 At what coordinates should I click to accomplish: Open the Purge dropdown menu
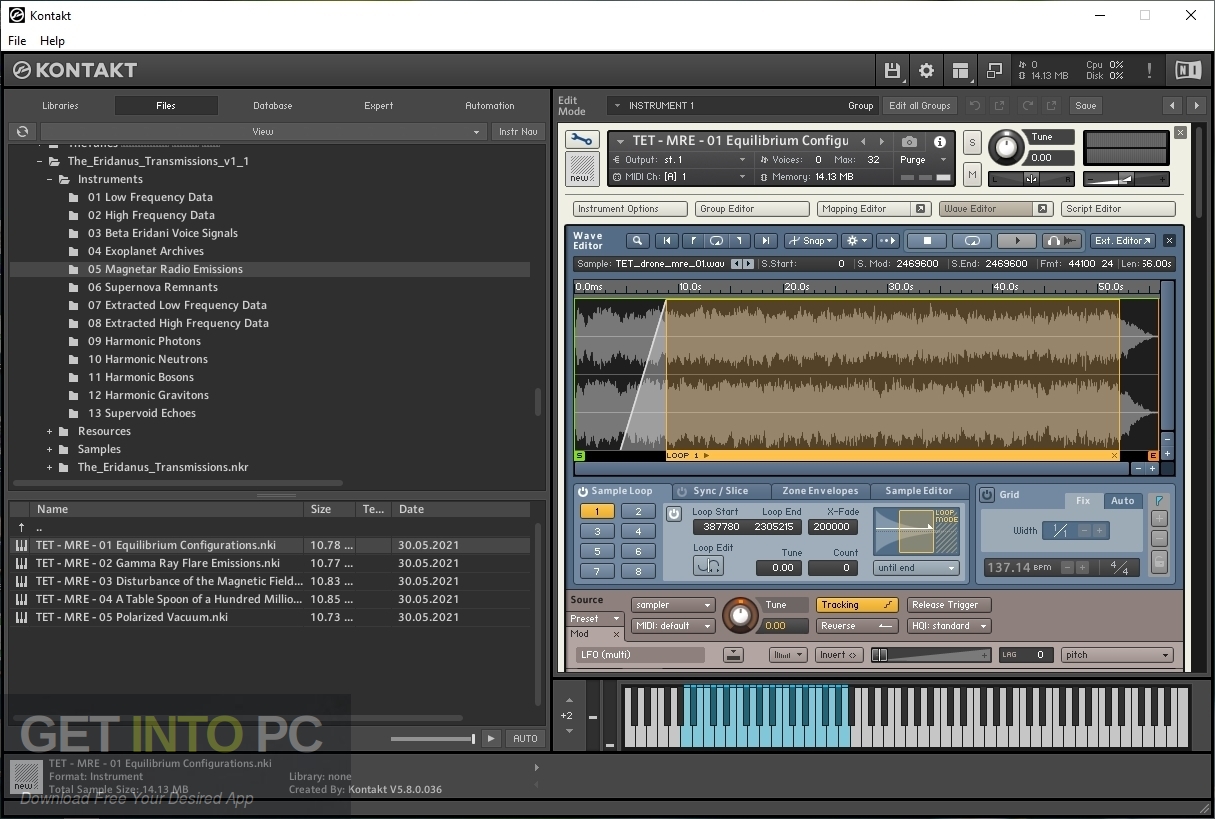click(x=923, y=160)
